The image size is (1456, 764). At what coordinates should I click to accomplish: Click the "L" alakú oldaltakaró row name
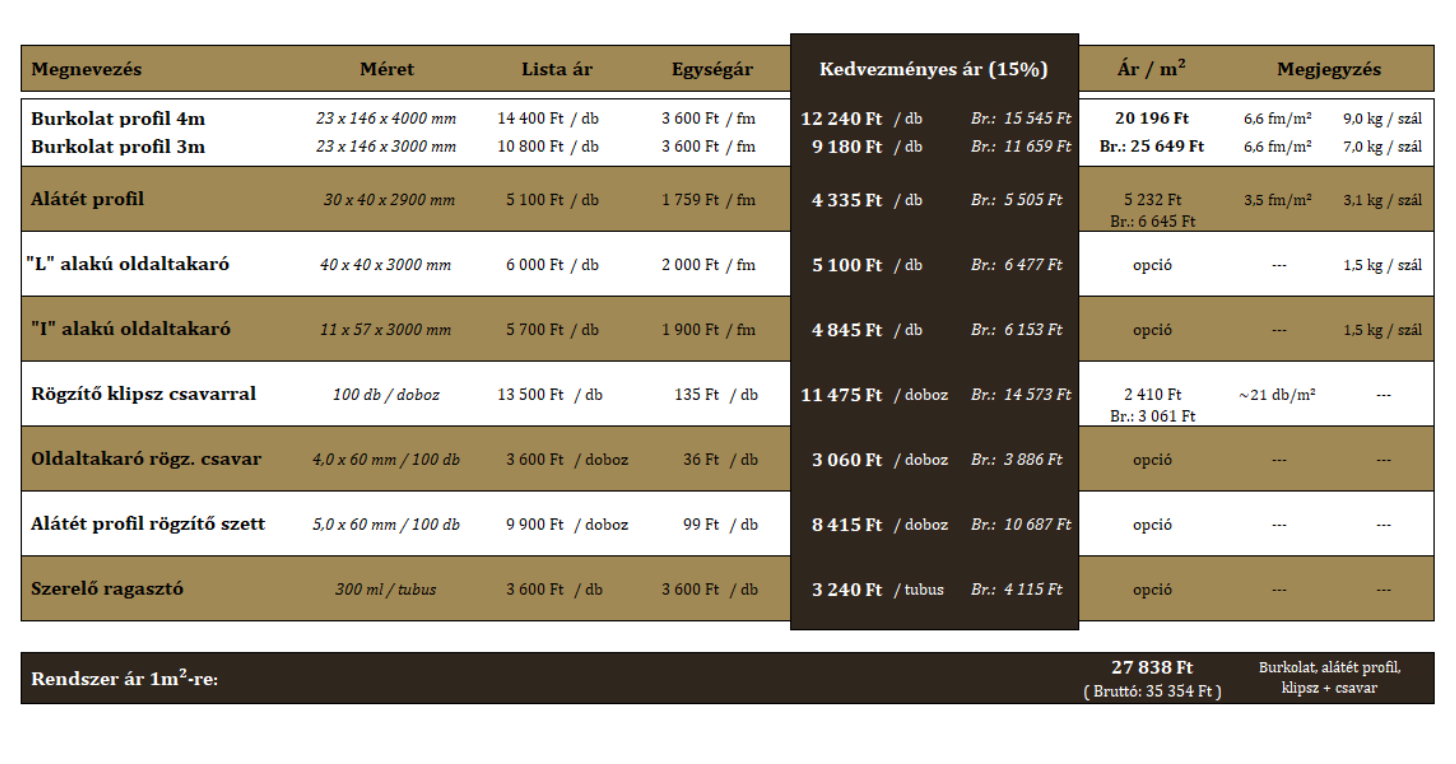(x=128, y=264)
